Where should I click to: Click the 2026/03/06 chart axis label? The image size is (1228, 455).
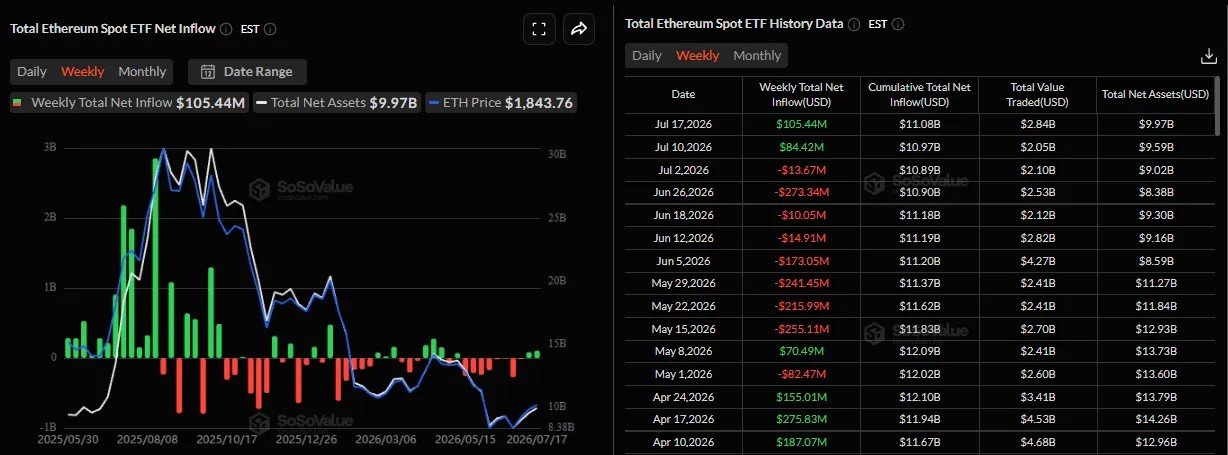tap(388, 438)
